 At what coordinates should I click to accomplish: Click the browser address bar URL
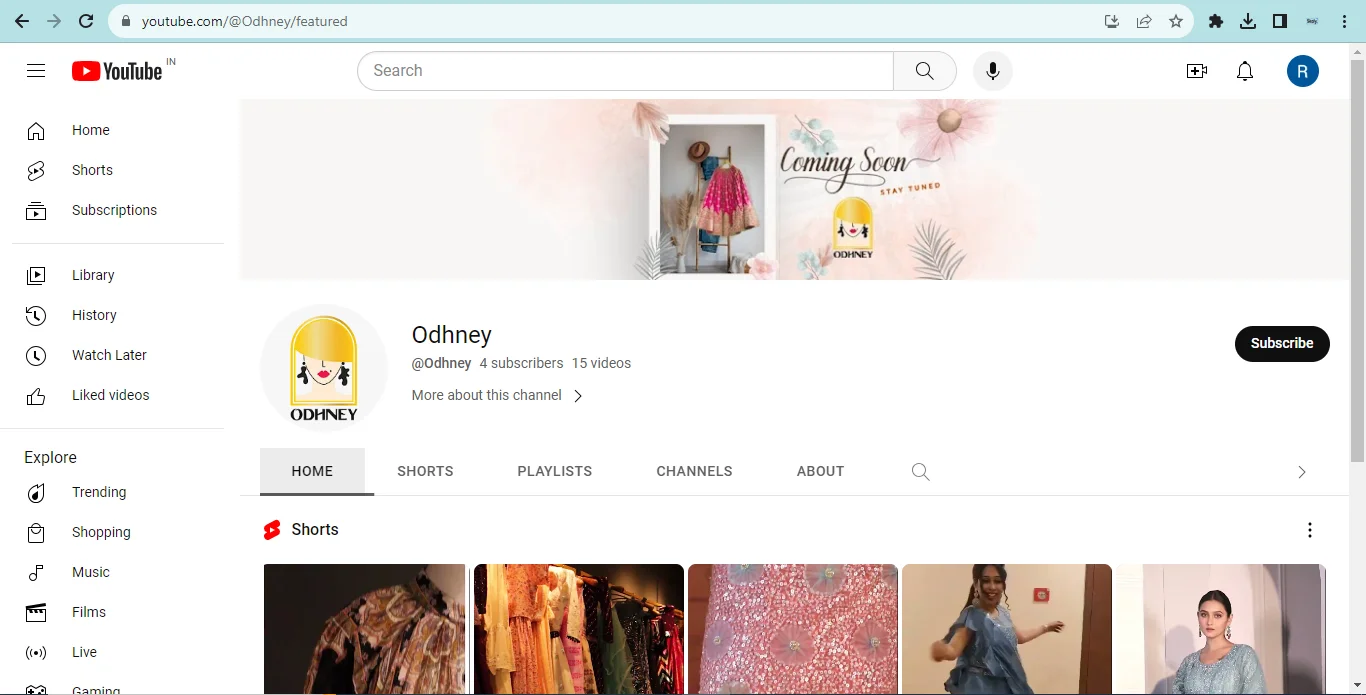(x=245, y=21)
